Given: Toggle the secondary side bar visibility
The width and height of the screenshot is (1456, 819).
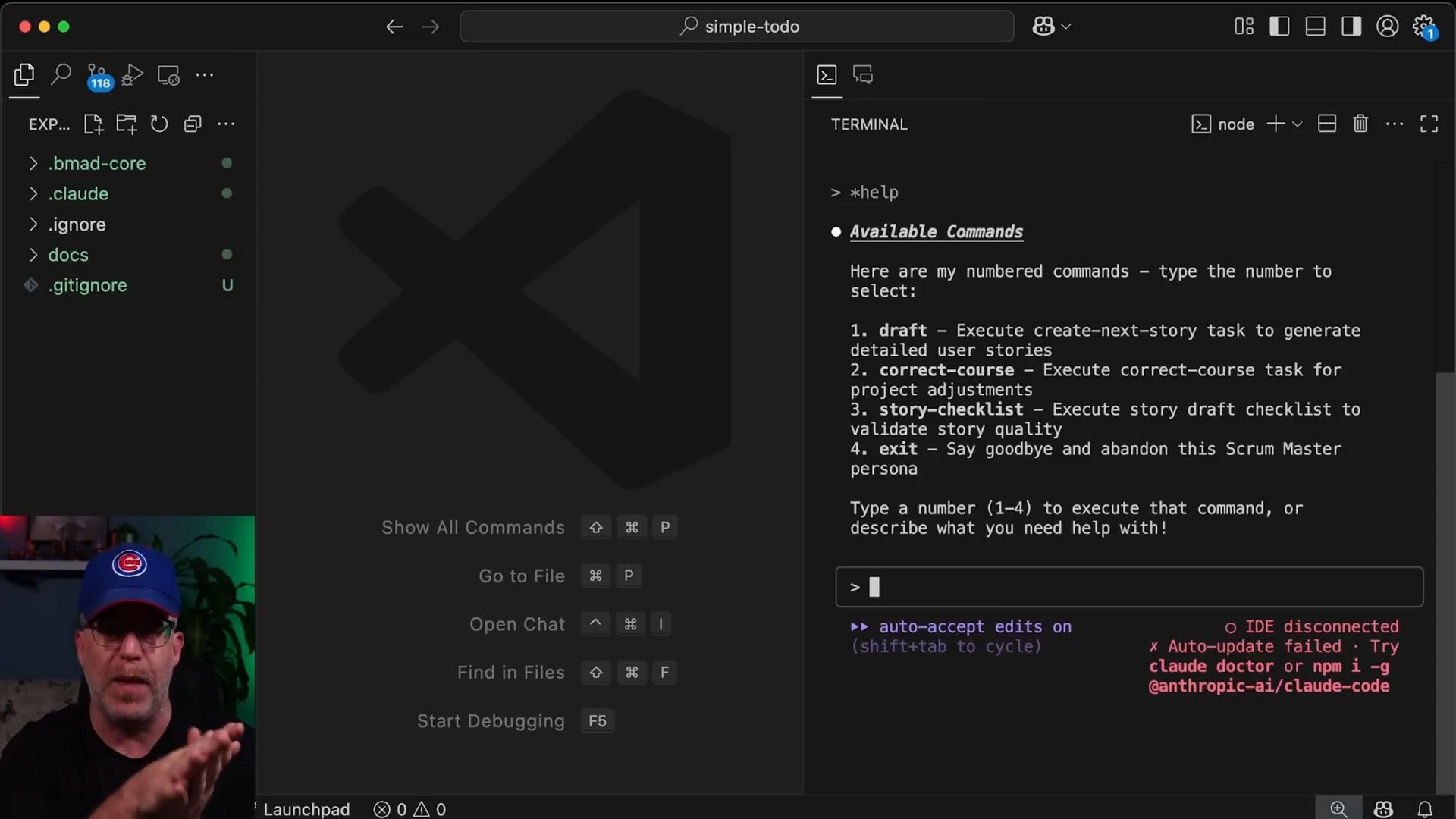Looking at the screenshot, I should coord(1351,27).
